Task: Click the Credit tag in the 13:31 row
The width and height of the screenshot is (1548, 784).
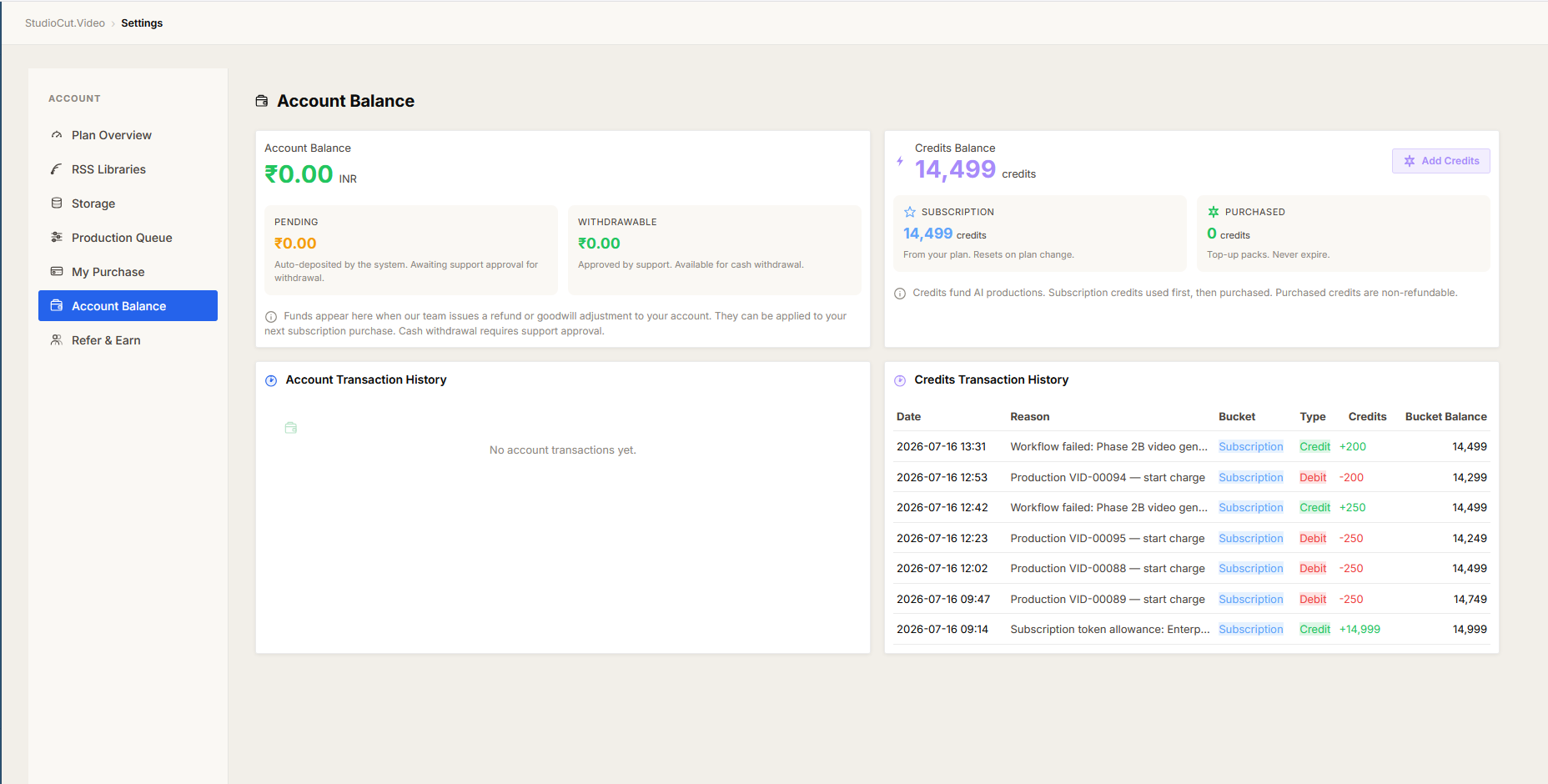Action: pyautogui.click(x=1314, y=447)
